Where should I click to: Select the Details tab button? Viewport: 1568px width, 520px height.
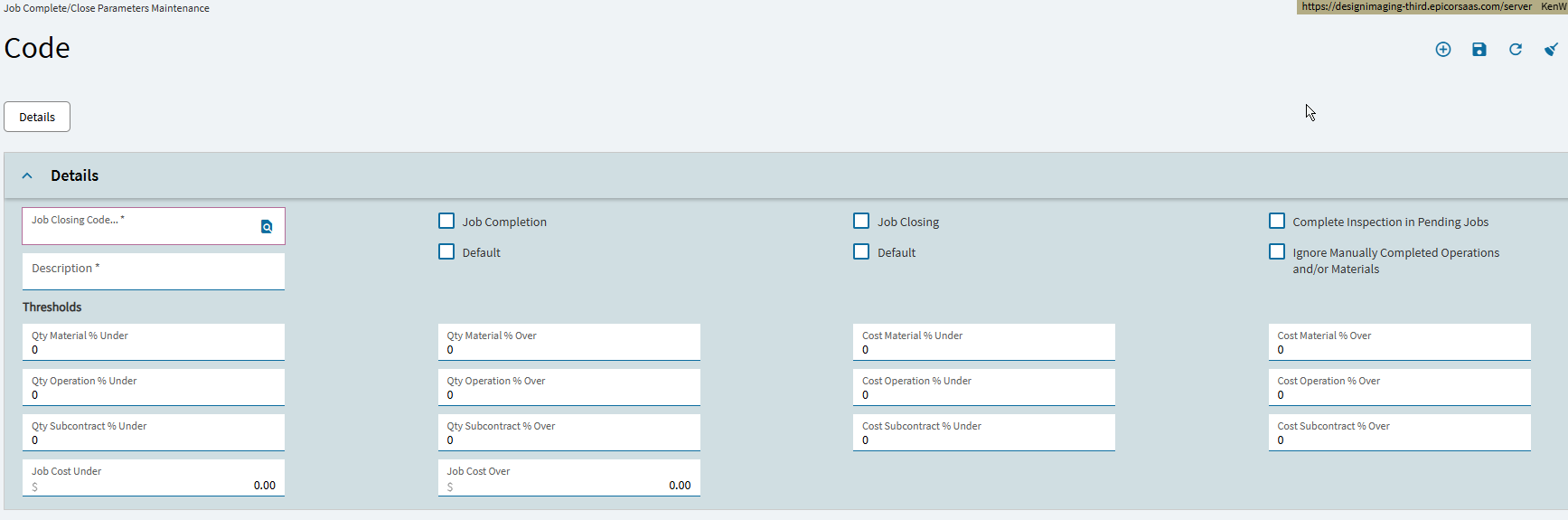[37, 117]
